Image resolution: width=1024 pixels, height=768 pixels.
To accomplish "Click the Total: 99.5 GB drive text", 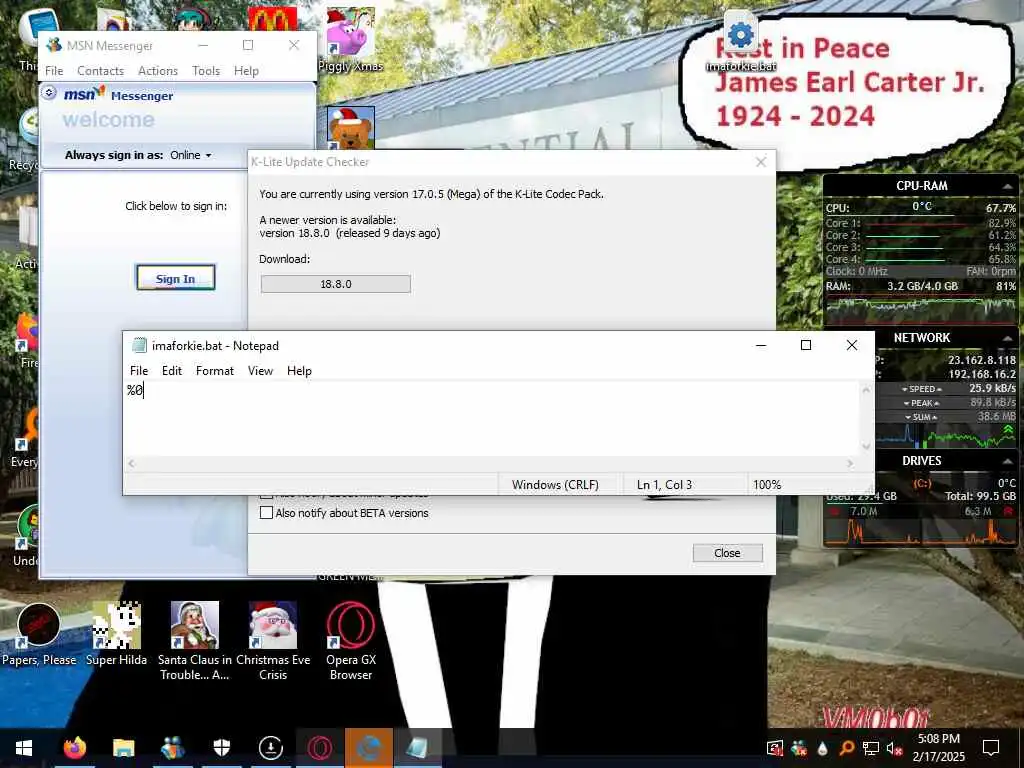I will [x=980, y=496].
